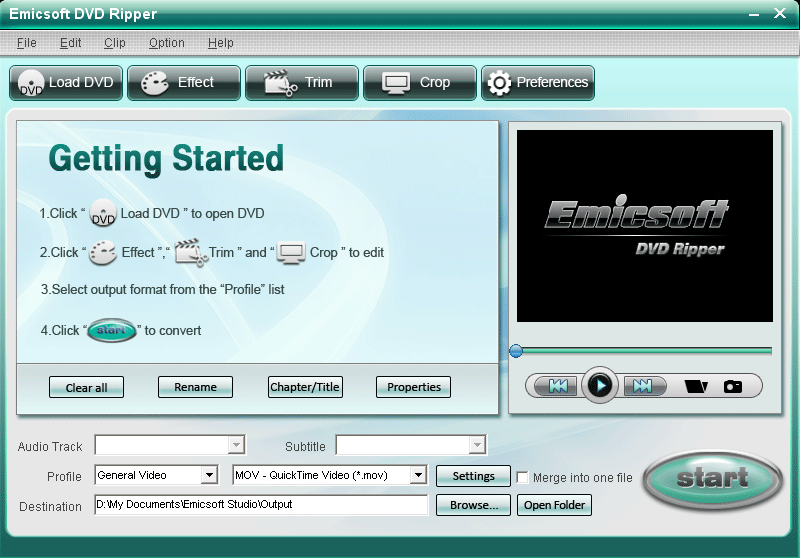Click the previous chapter playback button
Screen dimensions: 800x558
pyautogui.click(x=558, y=386)
